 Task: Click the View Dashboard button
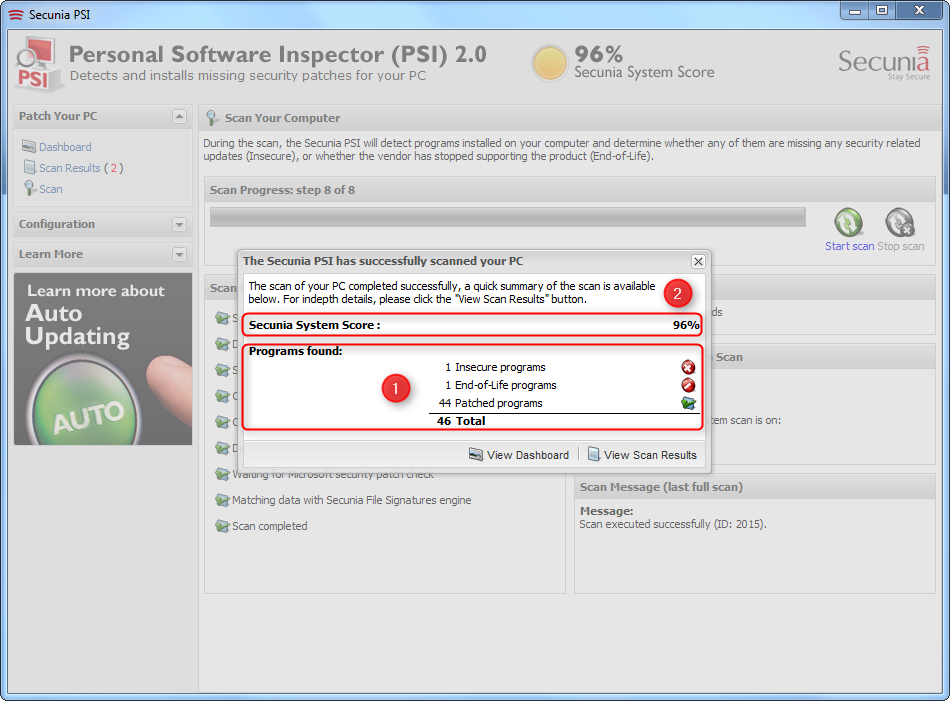click(x=519, y=455)
